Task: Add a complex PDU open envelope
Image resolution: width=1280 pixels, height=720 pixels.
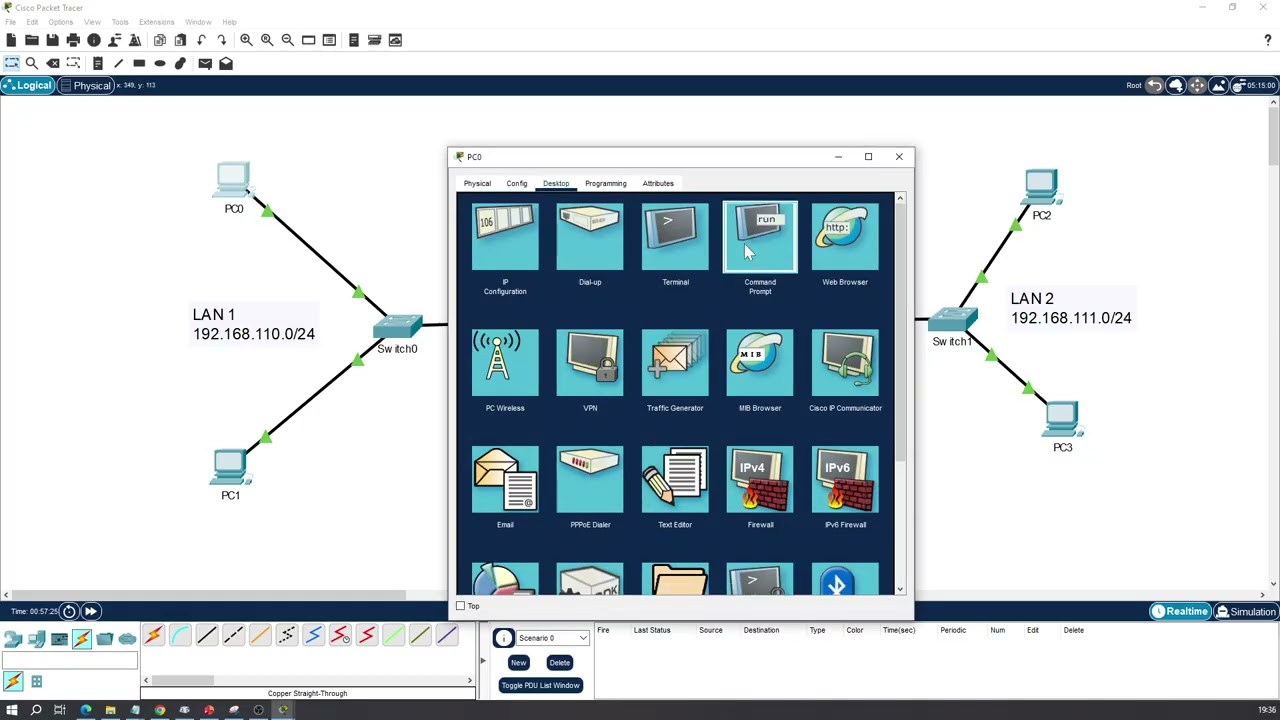Action: (226, 63)
